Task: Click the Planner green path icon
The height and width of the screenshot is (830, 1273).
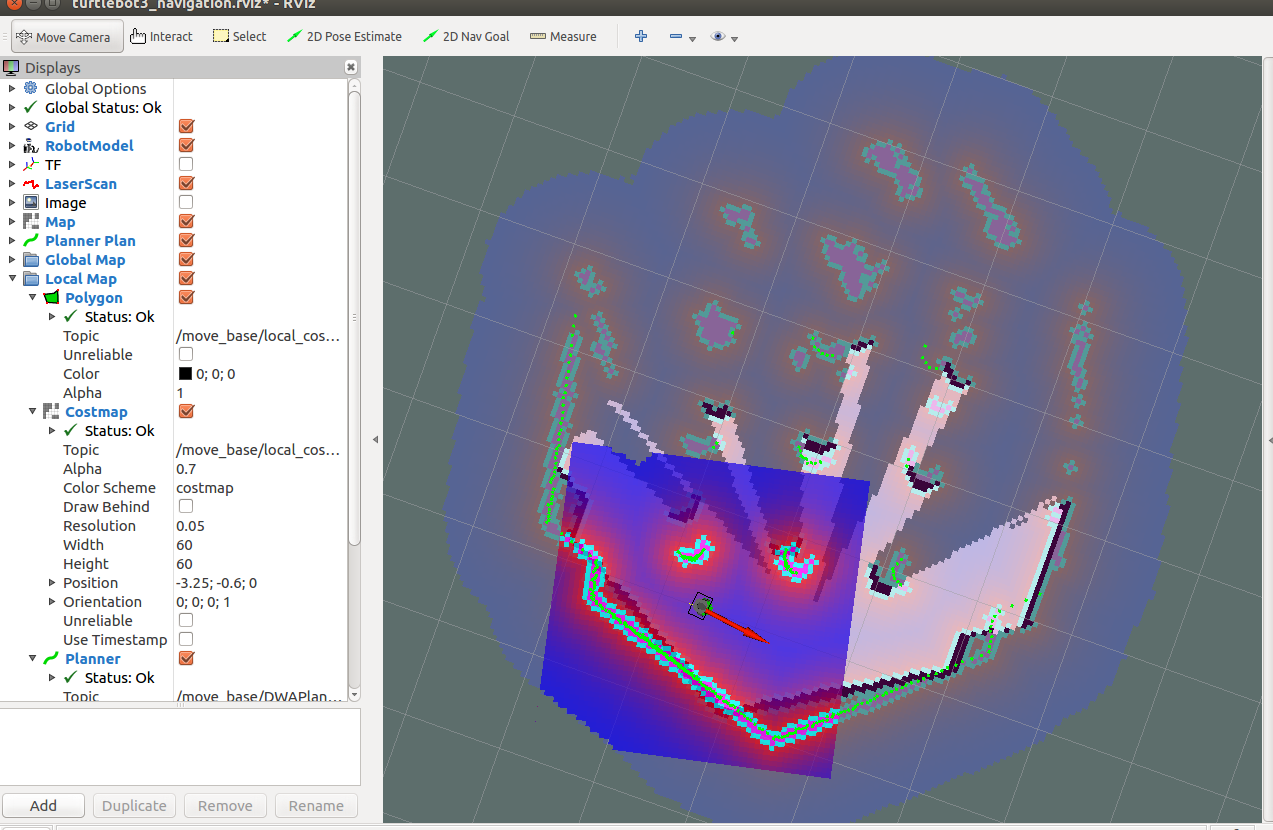Action: [x=51, y=658]
